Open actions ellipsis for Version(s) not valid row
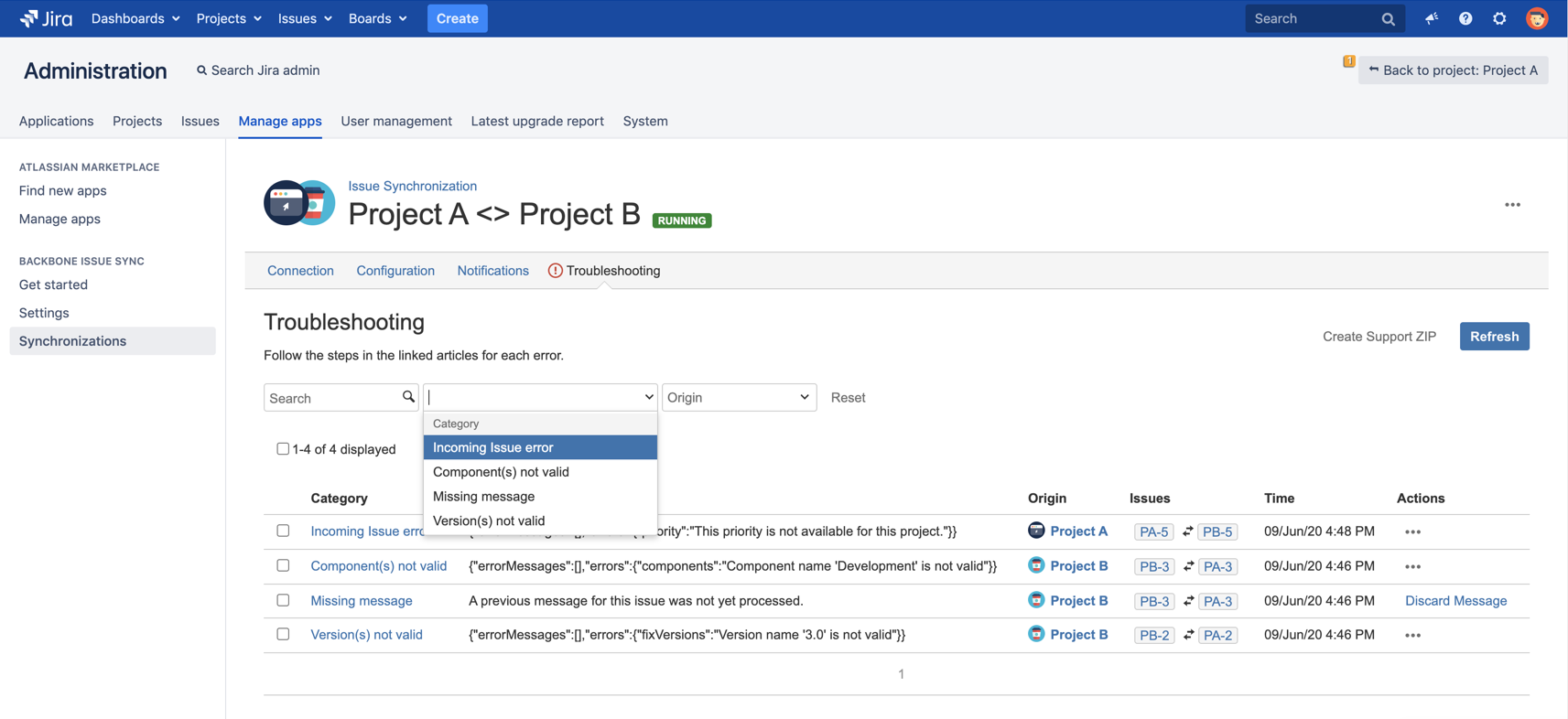The image size is (1568, 719). point(1412,635)
